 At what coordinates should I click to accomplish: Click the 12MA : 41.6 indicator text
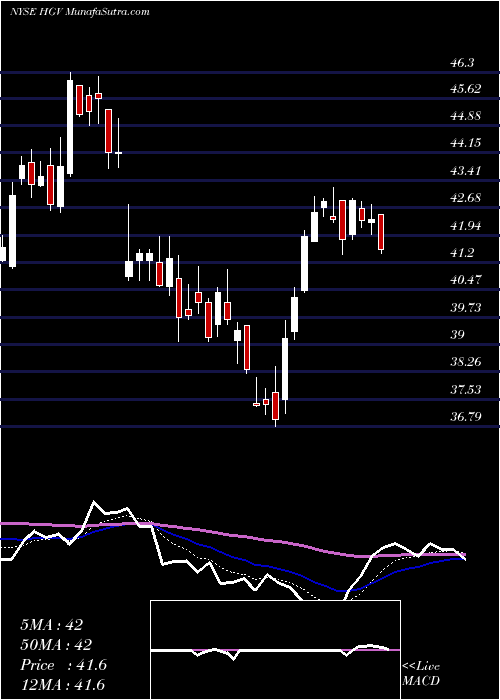(x=62, y=685)
